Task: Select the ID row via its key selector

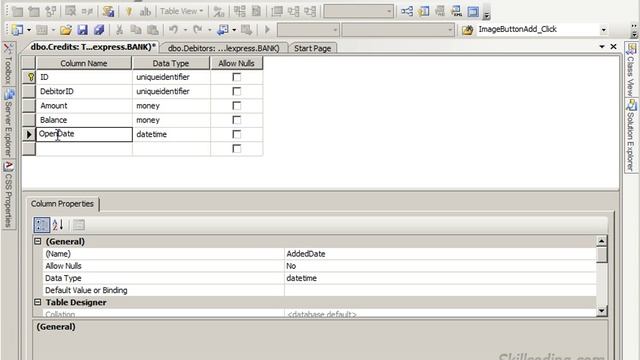Action: coord(29,77)
